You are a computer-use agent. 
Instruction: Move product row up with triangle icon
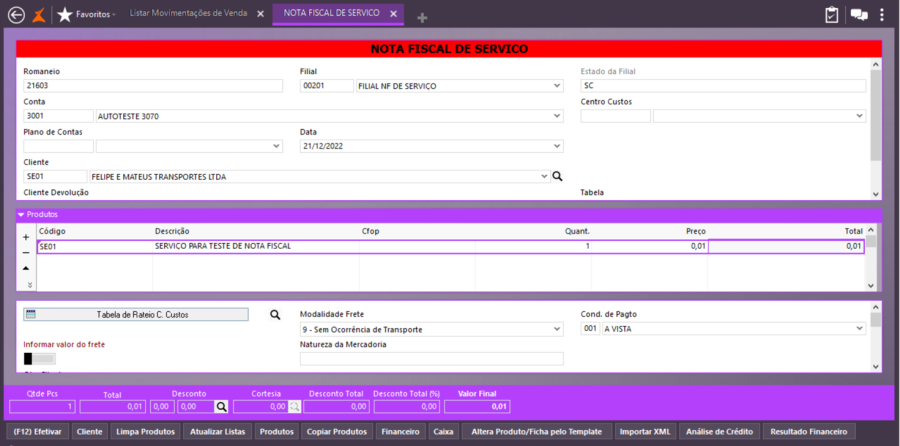[x=26, y=268]
